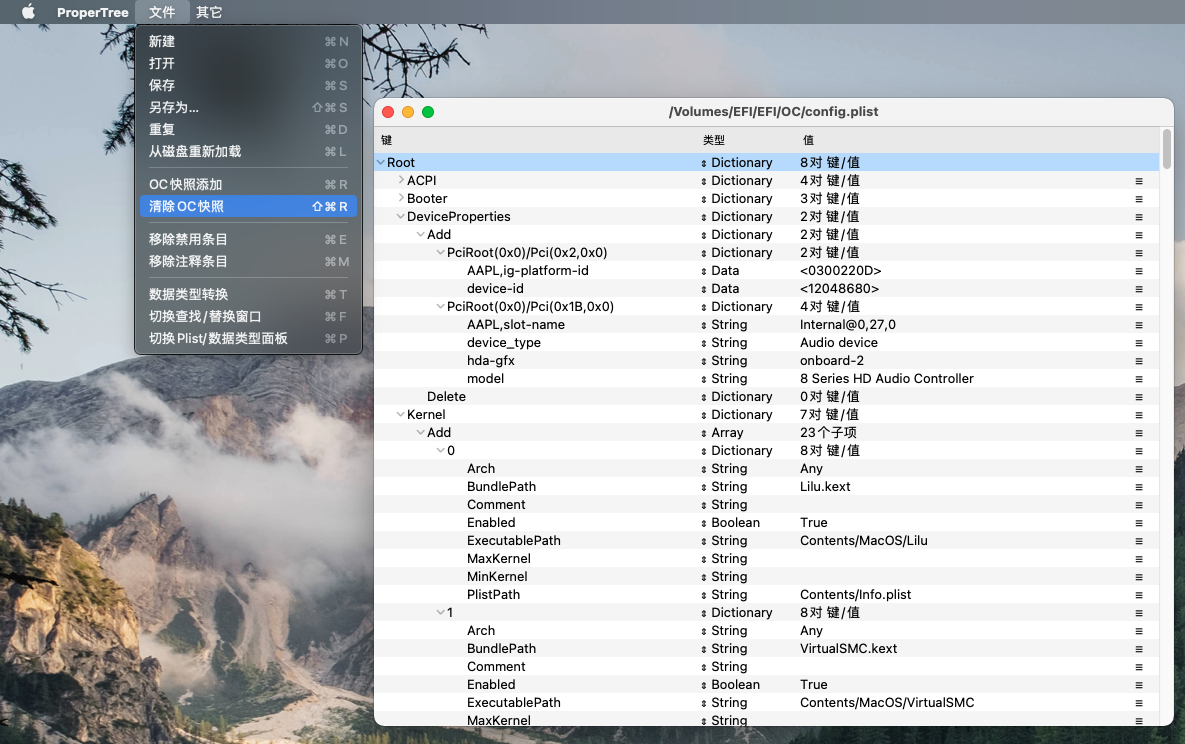Open the Apple menu
This screenshot has width=1185, height=744.
pyautogui.click(x=28, y=11)
